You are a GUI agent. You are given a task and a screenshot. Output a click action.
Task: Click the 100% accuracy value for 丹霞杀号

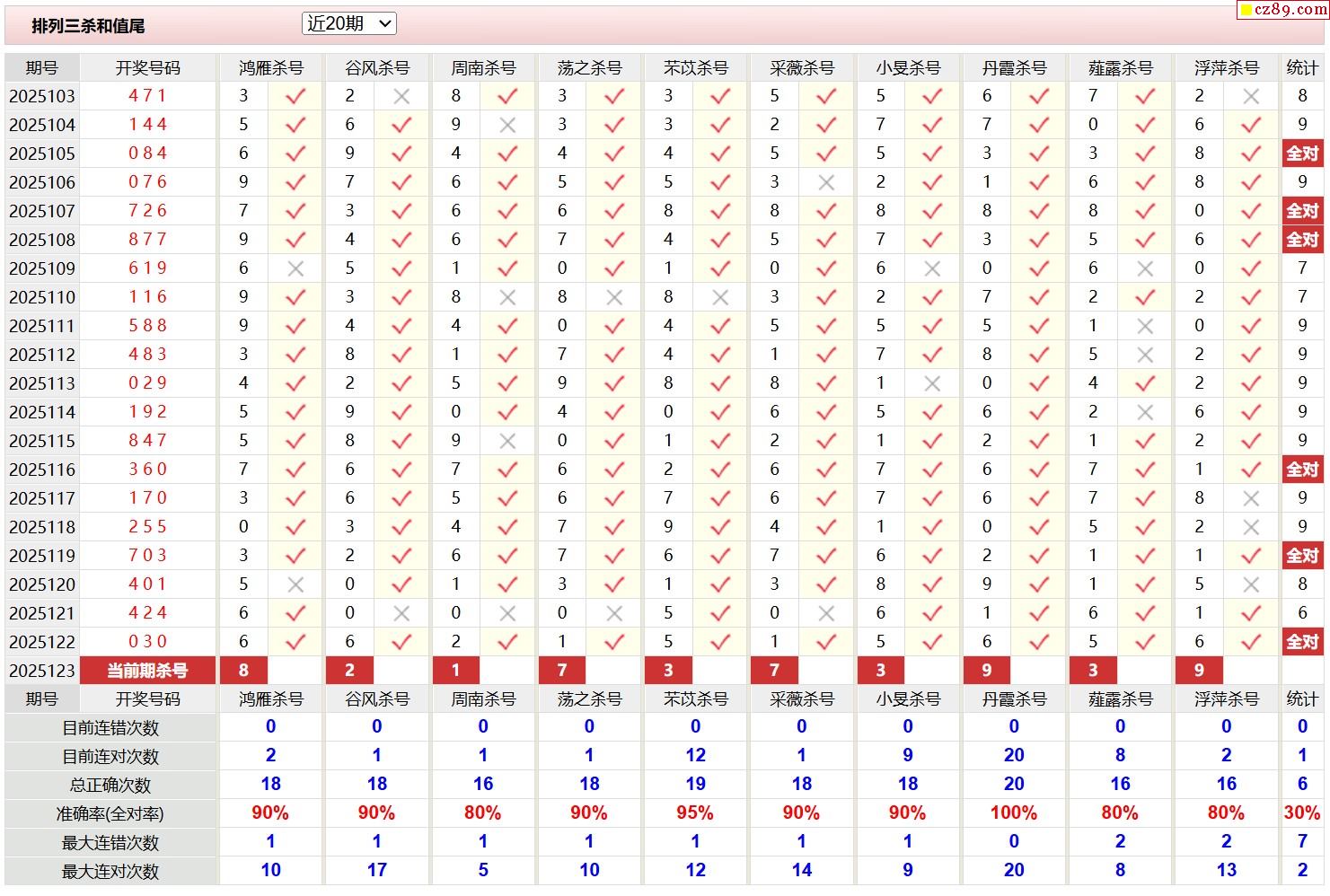[x=1014, y=813]
